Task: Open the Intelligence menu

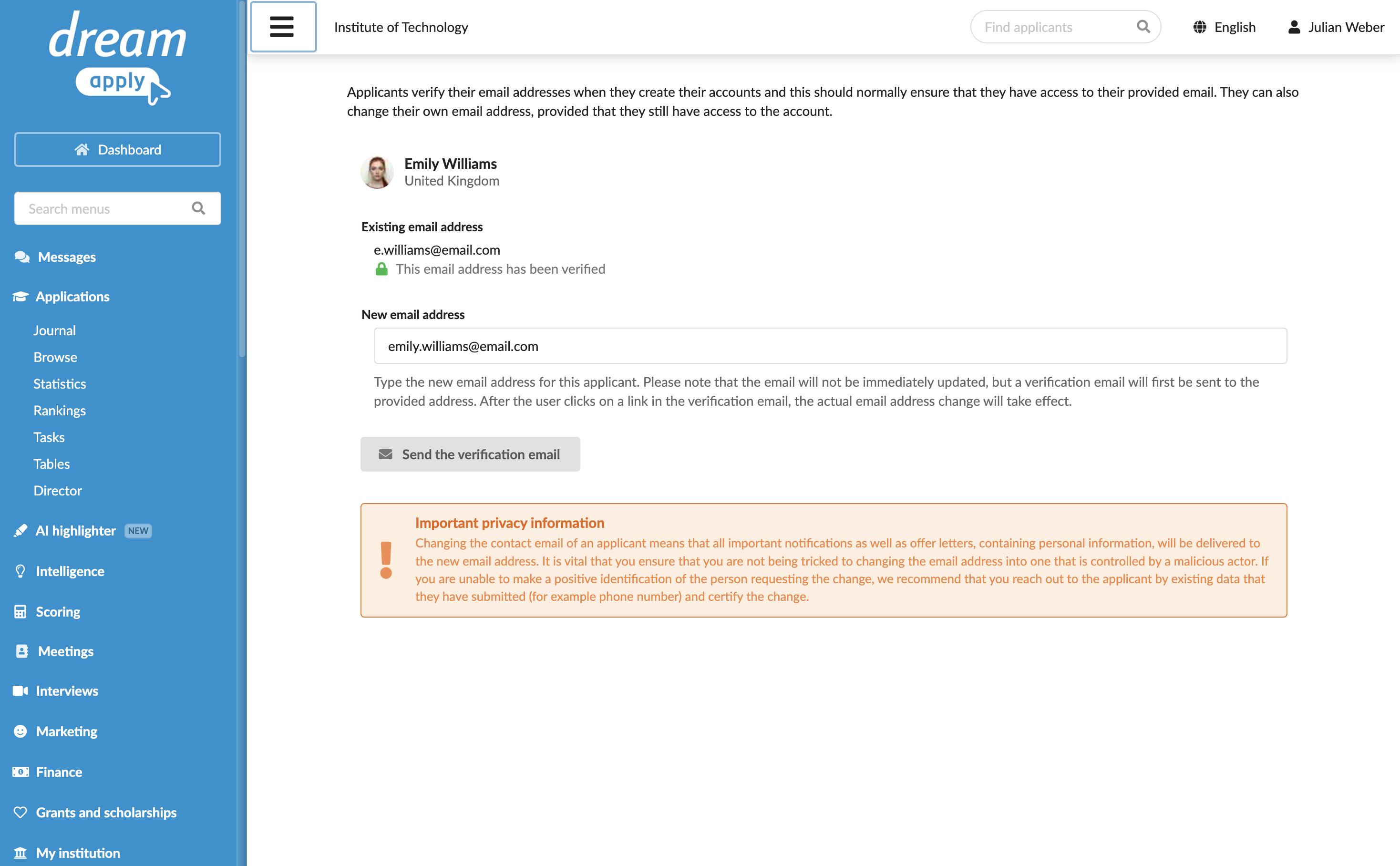Action: click(70, 571)
